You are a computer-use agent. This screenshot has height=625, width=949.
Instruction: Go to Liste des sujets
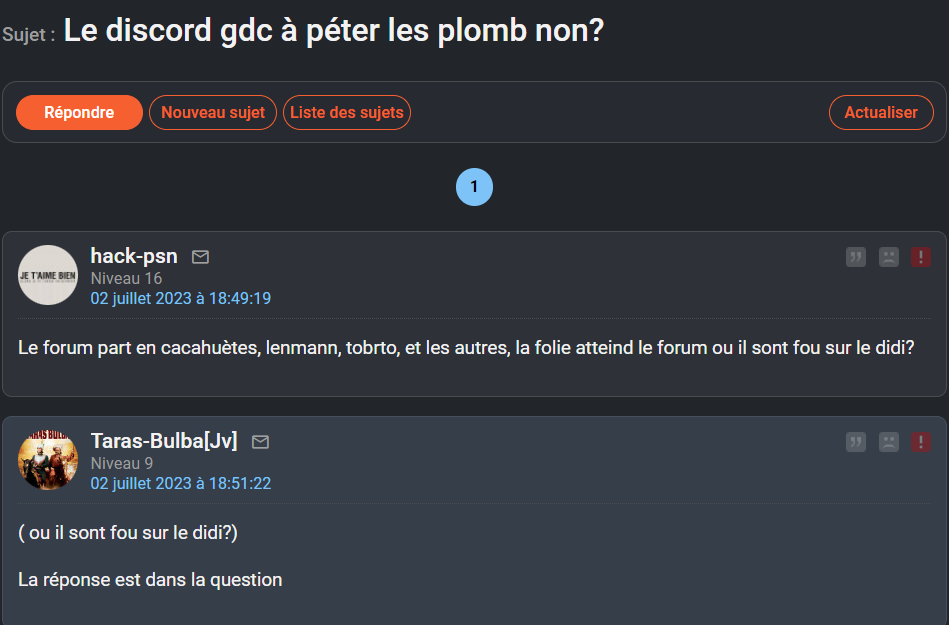(x=347, y=113)
